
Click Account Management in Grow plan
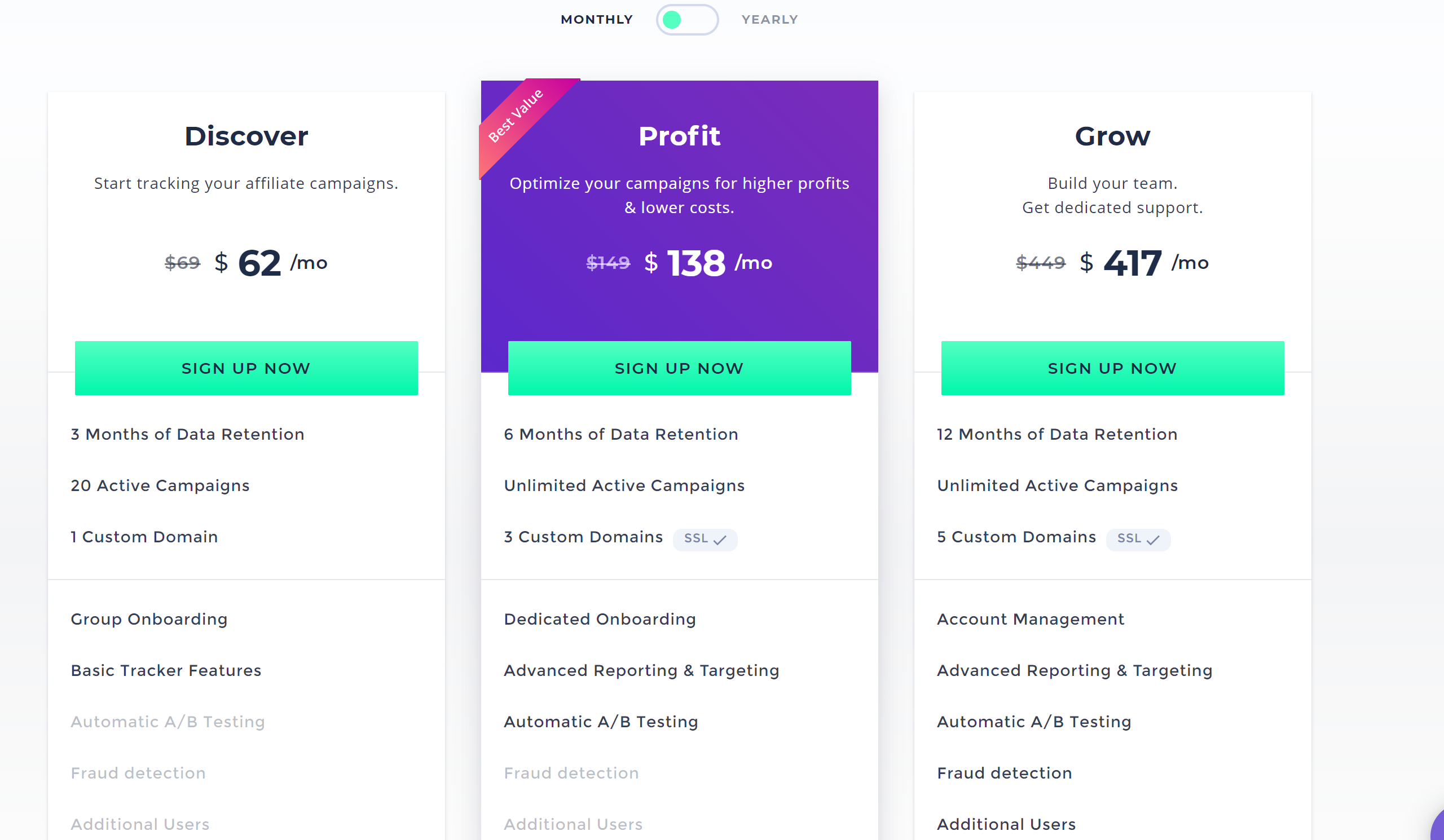coord(1031,619)
